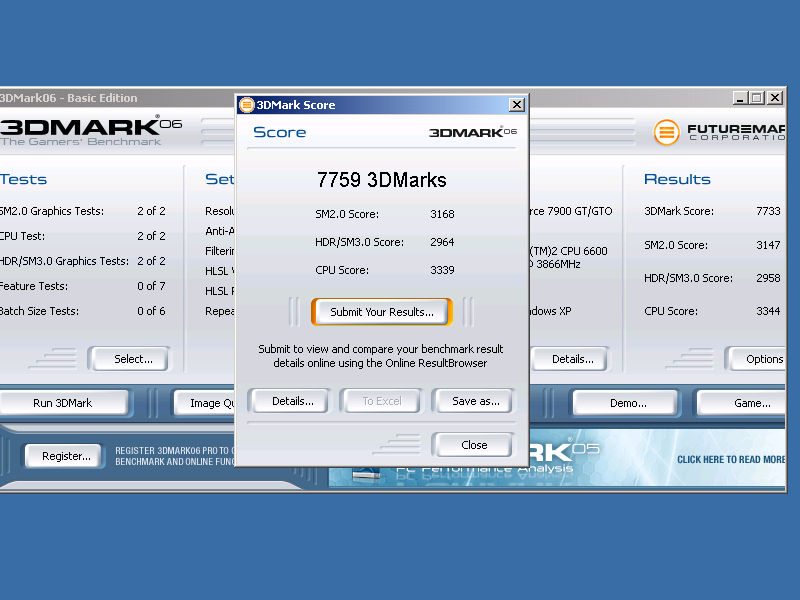Image resolution: width=800 pixels, height=600 pixels.
Task: Click the Results HDR/SM3.0 value 2958
Action: coord(768,279)
